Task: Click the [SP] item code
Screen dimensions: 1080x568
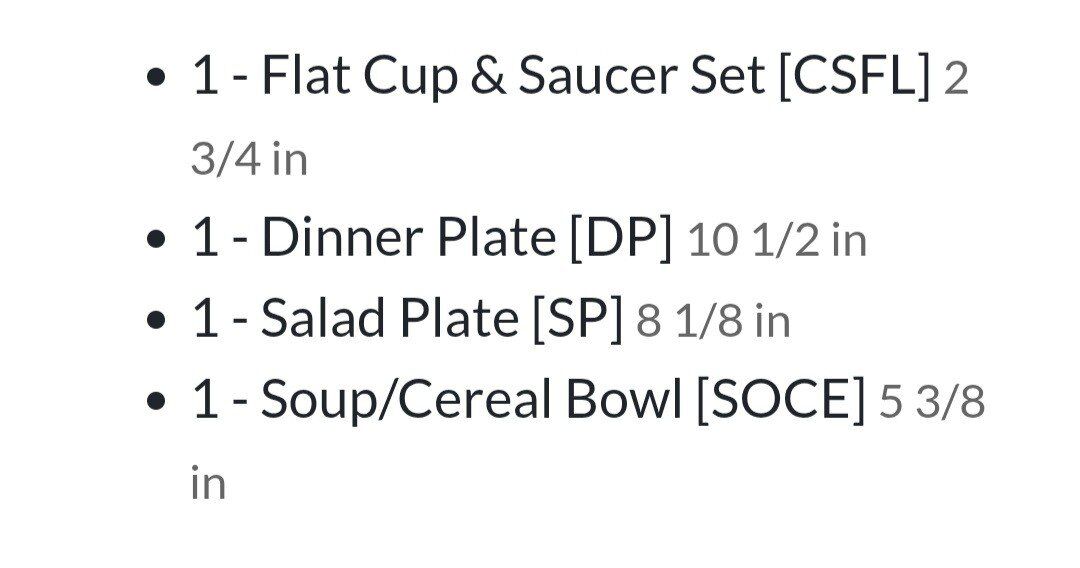Action: coord(578,320)
